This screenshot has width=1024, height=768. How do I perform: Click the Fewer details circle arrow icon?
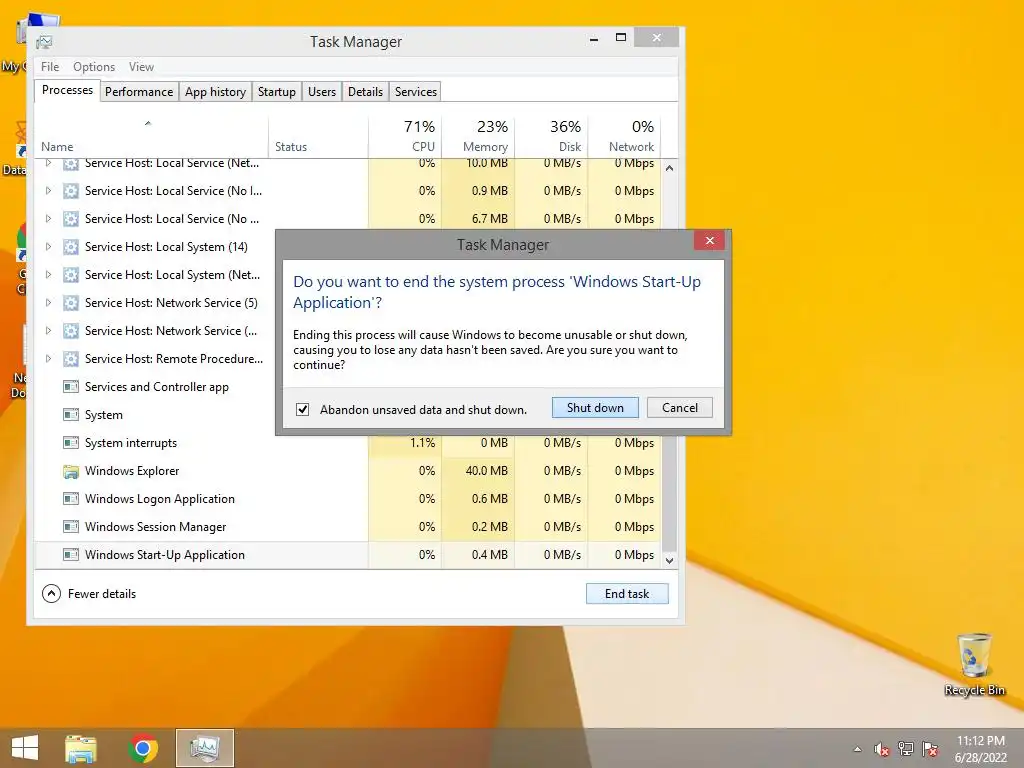click(51, 594)
